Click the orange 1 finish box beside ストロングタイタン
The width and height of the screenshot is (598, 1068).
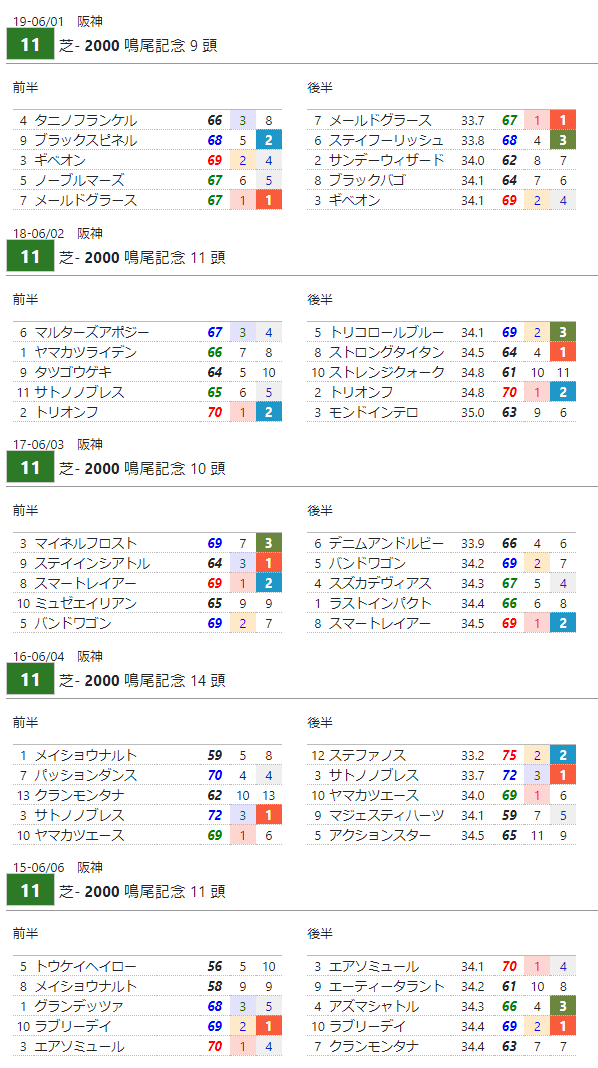pos(563,352)
